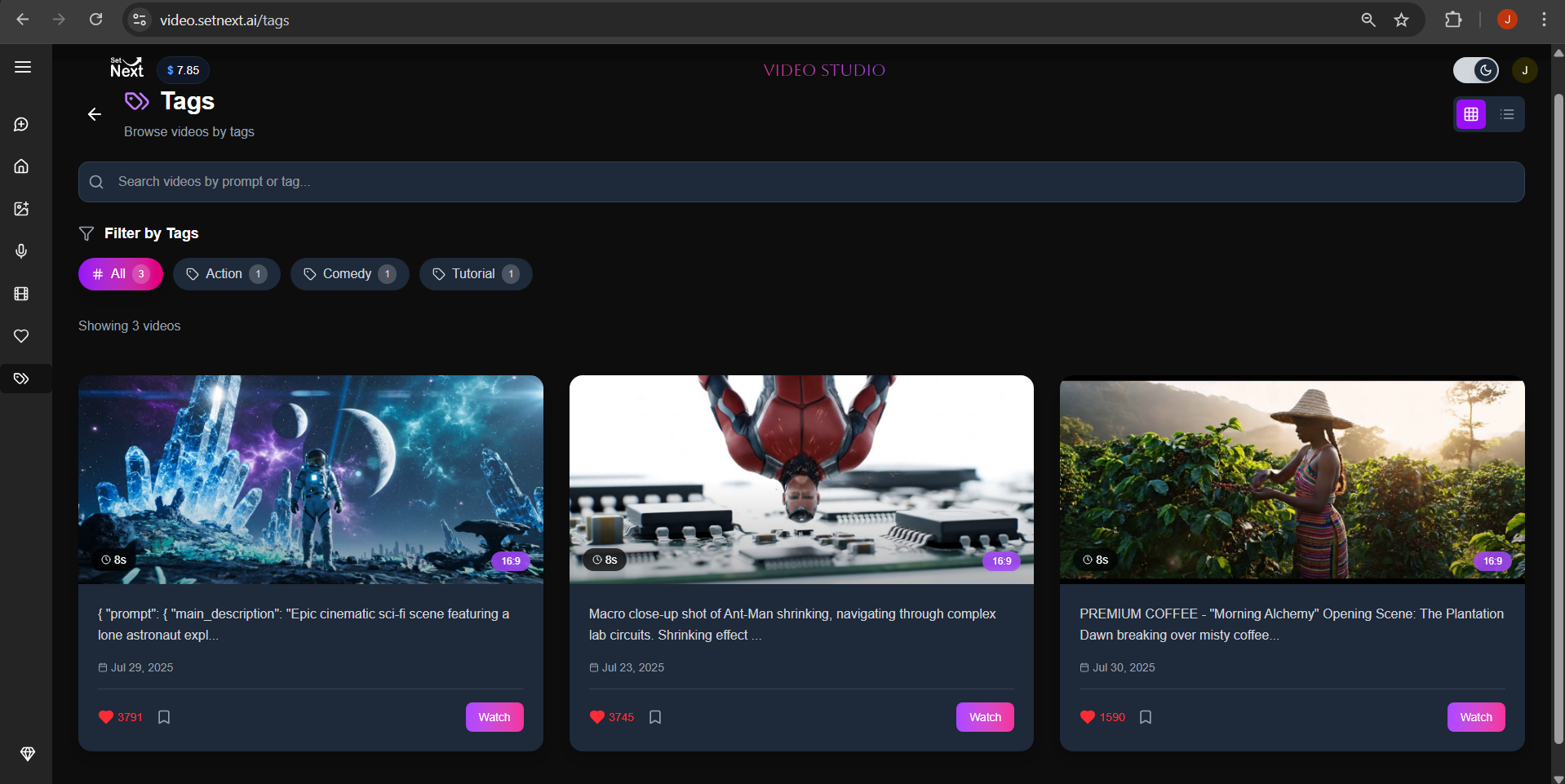Open the image generation sidebar icon
1565x784 pixels.
(x=22, y=209)
